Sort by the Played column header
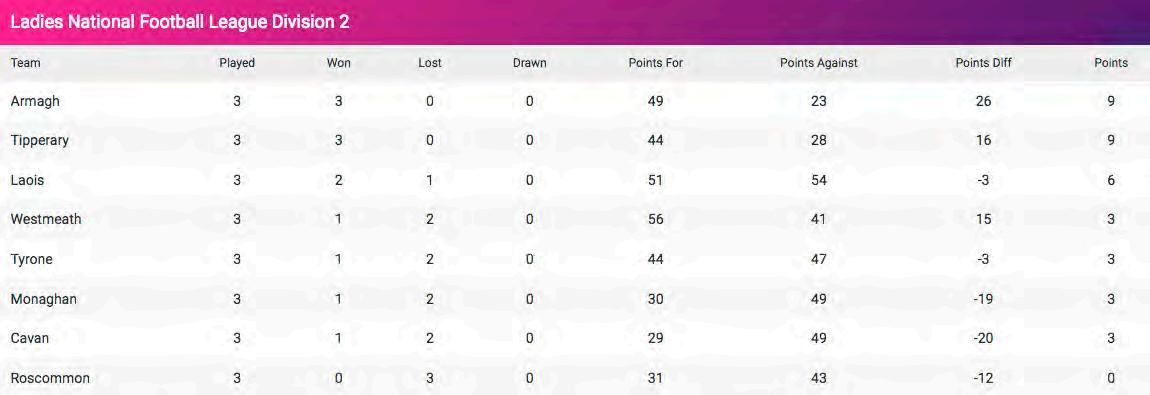 [237, 63]
